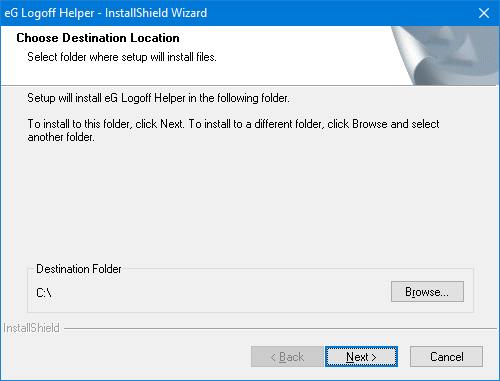
Task: Click the curled page graphic in header
Action: (x=445, y=55)
